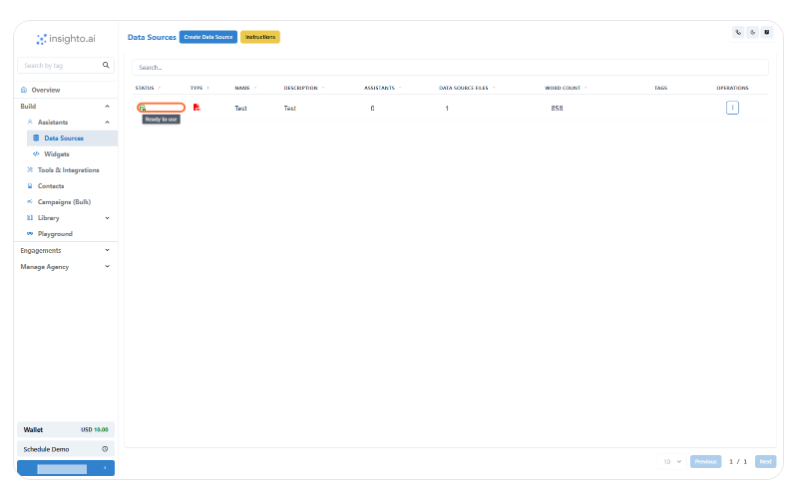
Task: Click the dark mode moon icon
Action: 752,32
